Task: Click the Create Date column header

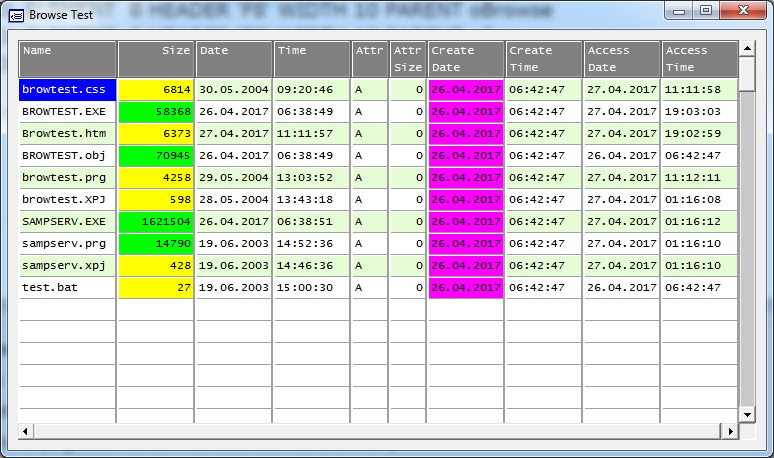Action: [466, 59]
